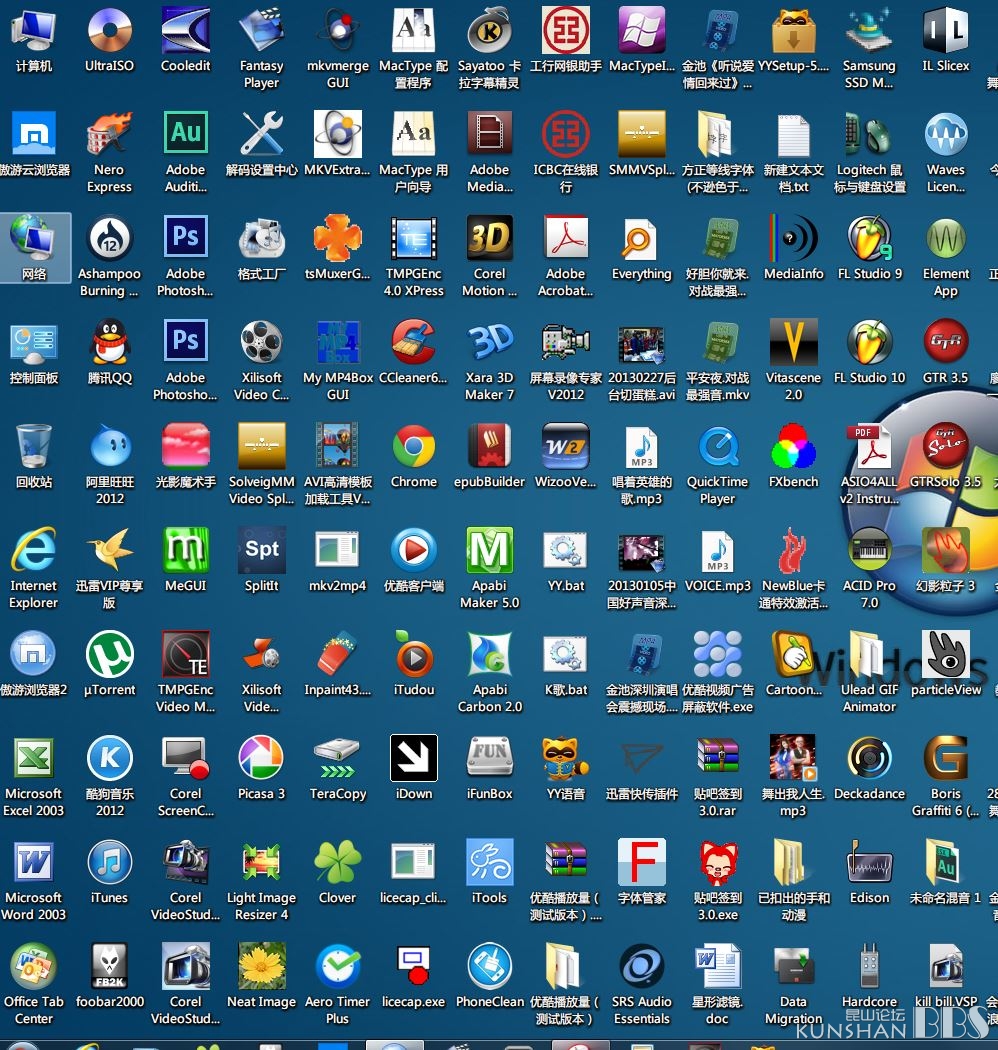Open the YY.bat file
The image size is (998, 1050).
[566, 550]
